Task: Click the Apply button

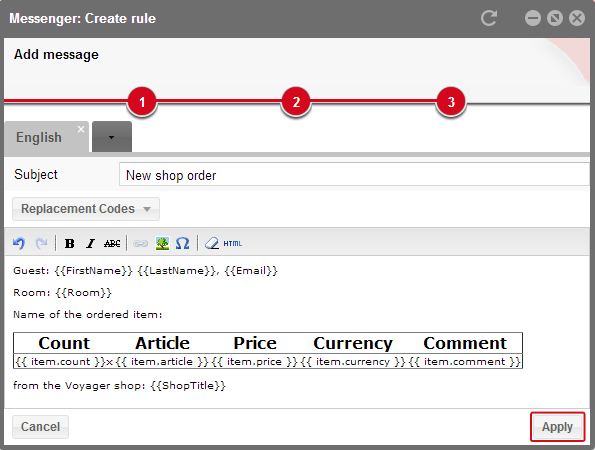Action: (x=557, y=427)
